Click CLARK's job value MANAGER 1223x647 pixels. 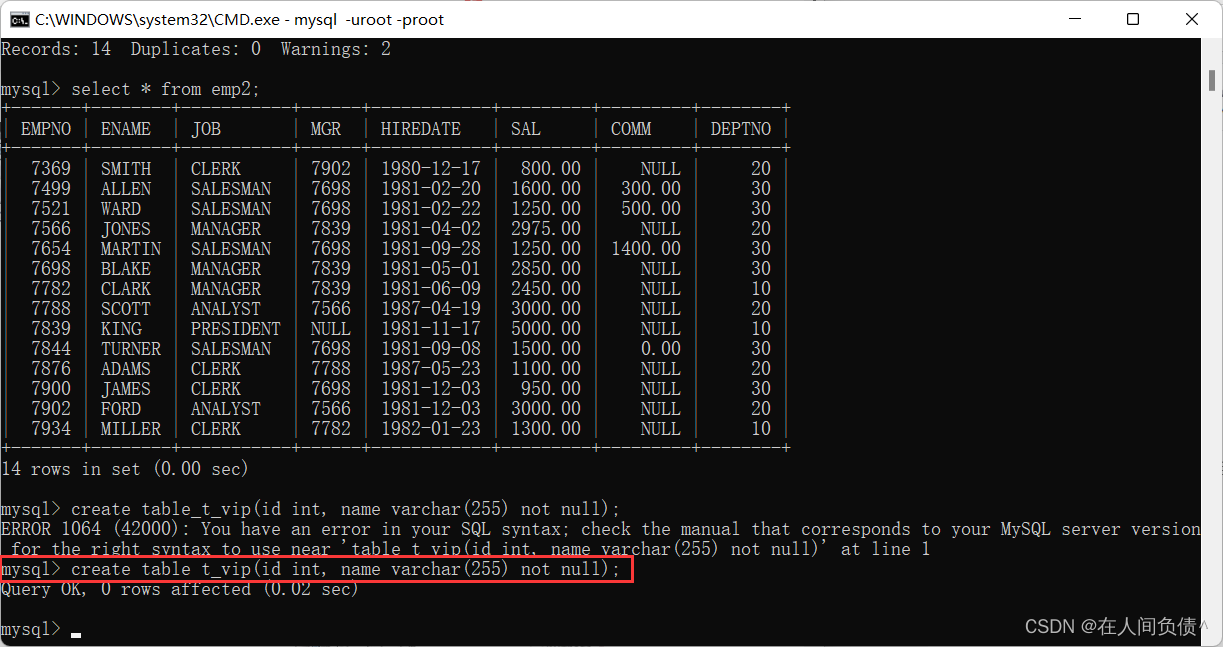[x=226, y=289]
